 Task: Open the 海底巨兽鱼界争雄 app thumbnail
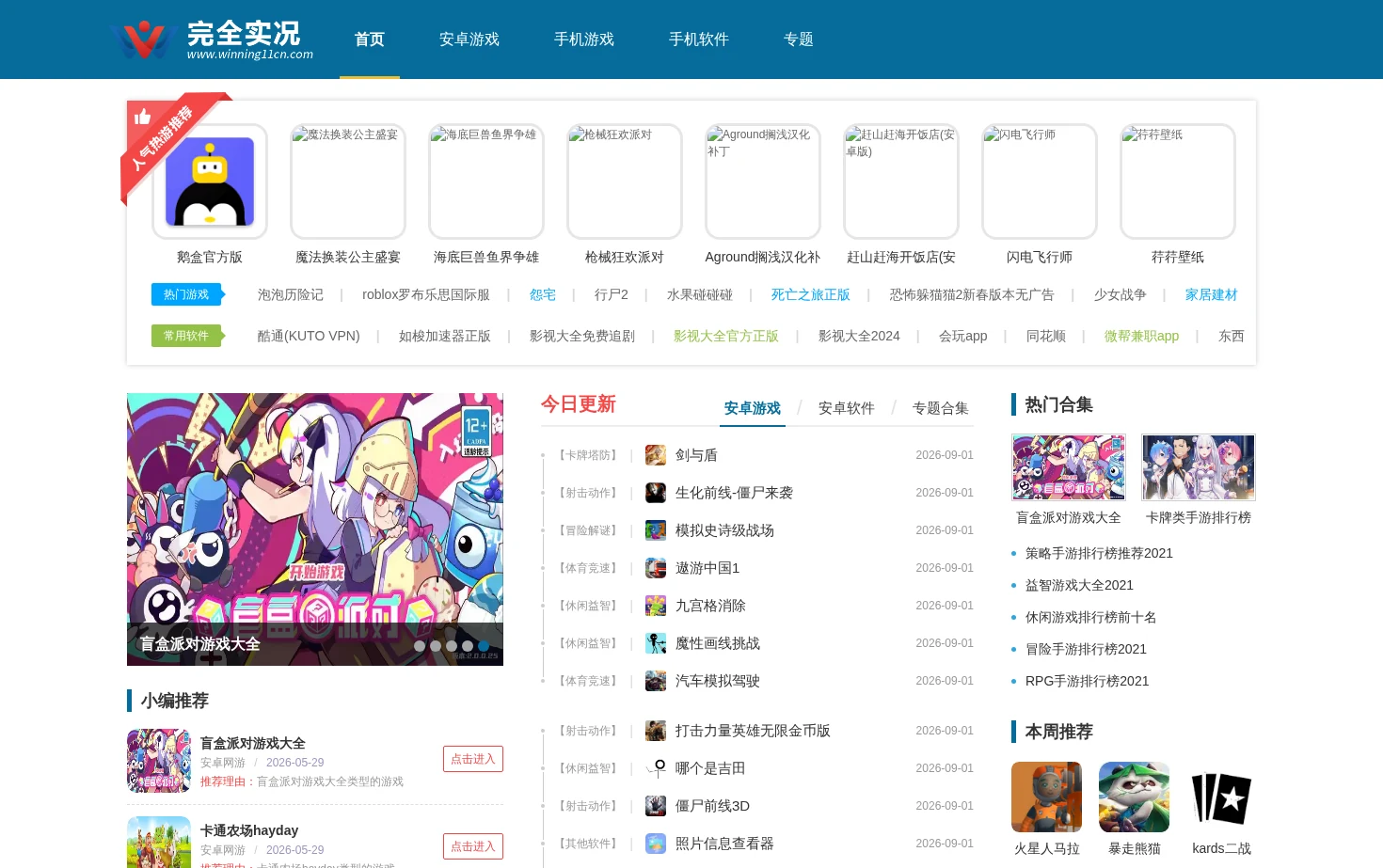[486, 181]
